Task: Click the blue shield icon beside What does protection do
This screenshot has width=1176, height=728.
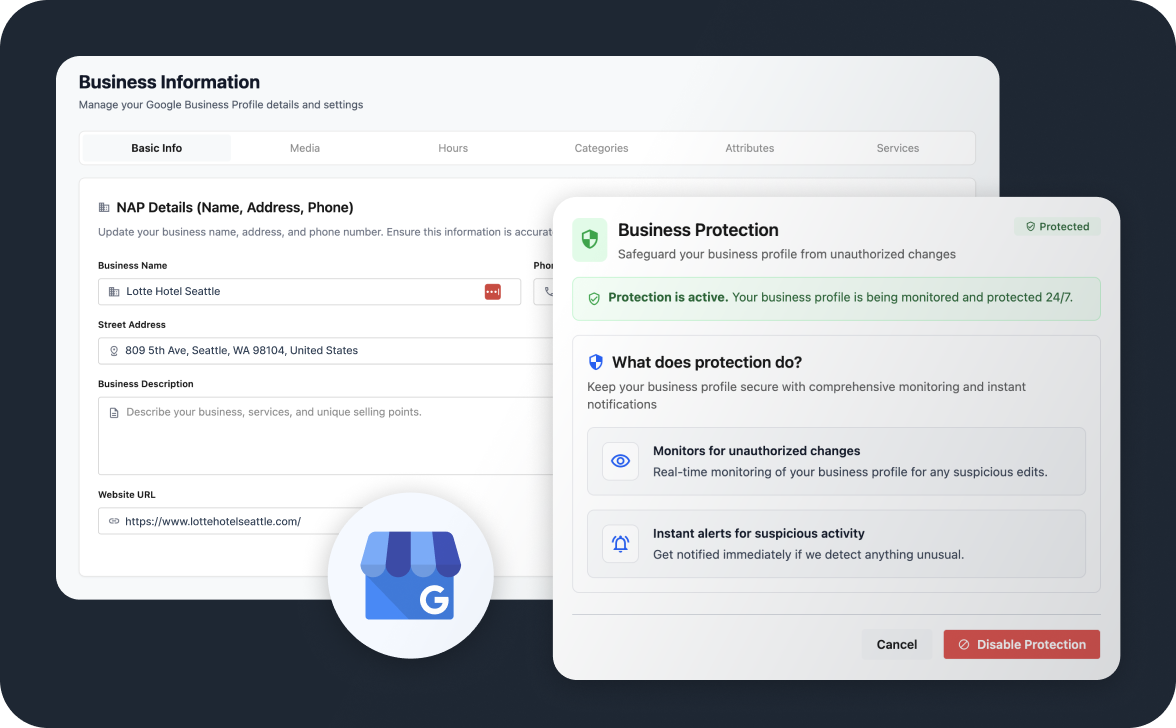Action: coord(596,362)
